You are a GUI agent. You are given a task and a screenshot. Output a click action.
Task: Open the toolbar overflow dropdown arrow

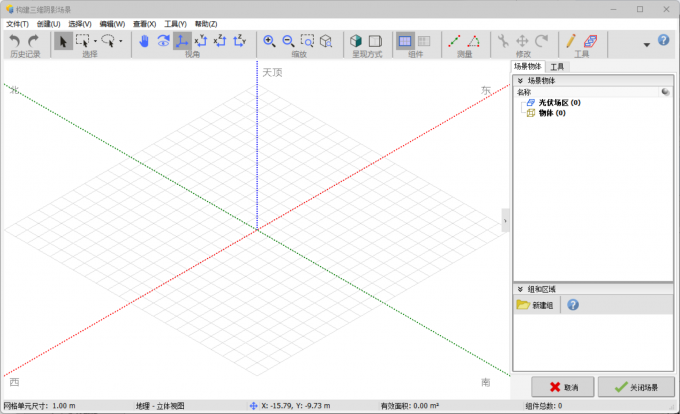pyautogui.click(x=647, y=45)
